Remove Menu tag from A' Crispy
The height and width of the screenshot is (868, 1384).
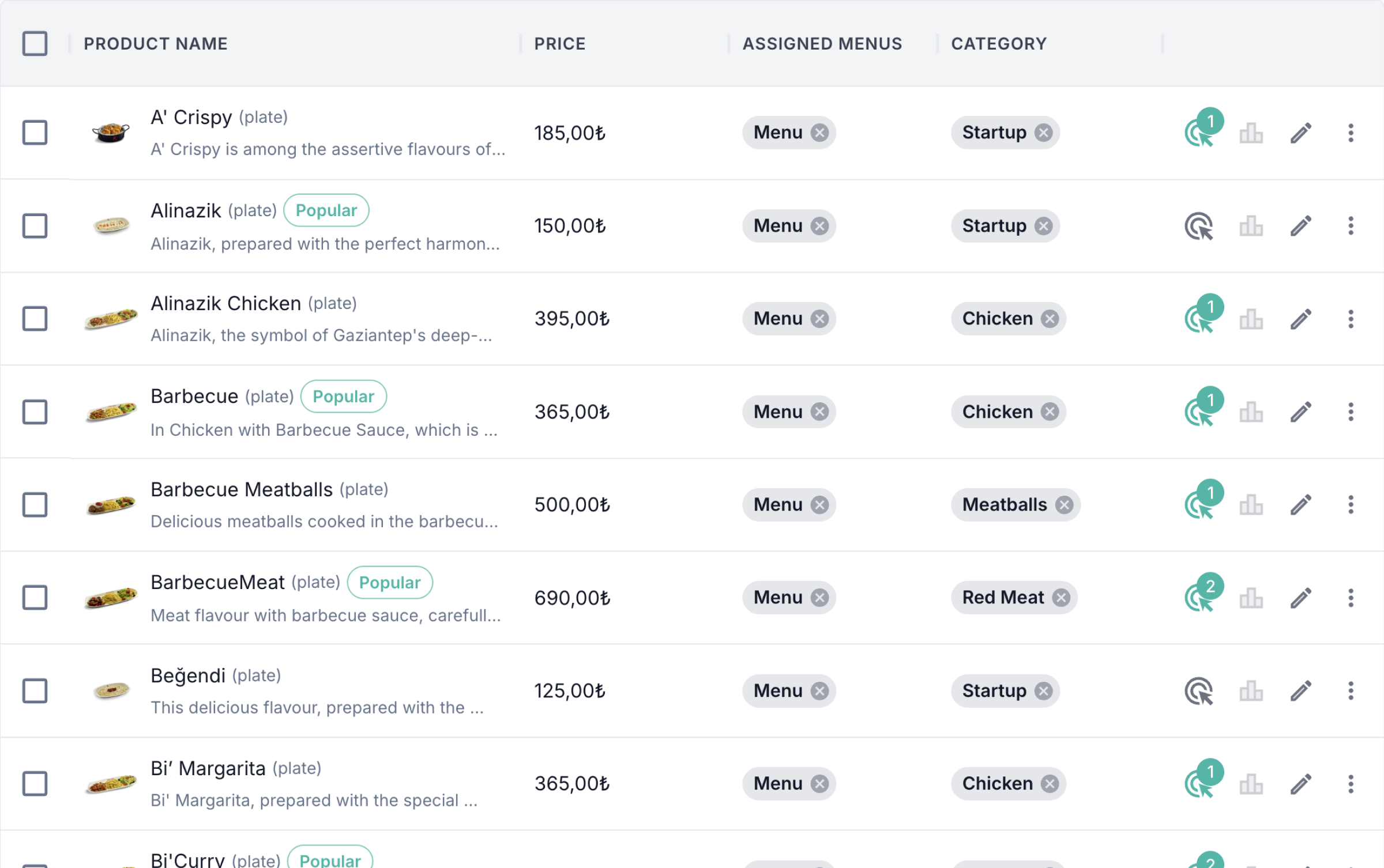(819, 133)
